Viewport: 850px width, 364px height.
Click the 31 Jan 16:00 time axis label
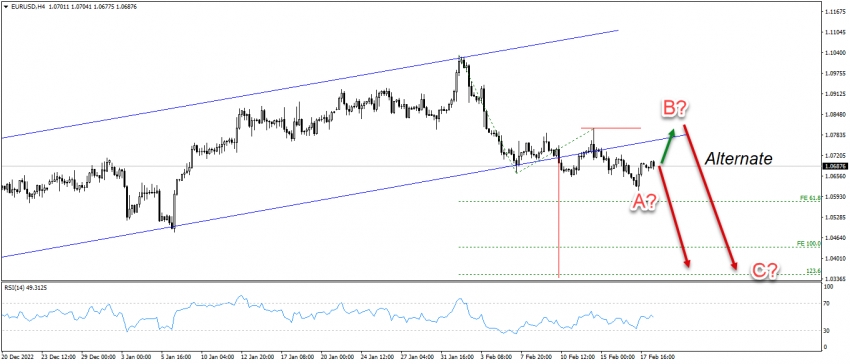[x=459, y=357]
